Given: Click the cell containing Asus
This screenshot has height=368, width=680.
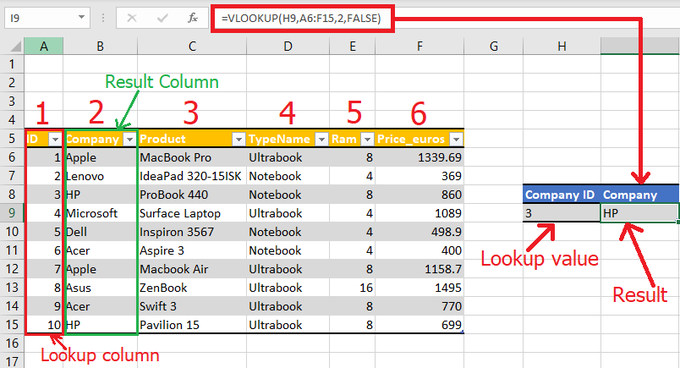Looking at the screenshot, I should pos(100,288).
